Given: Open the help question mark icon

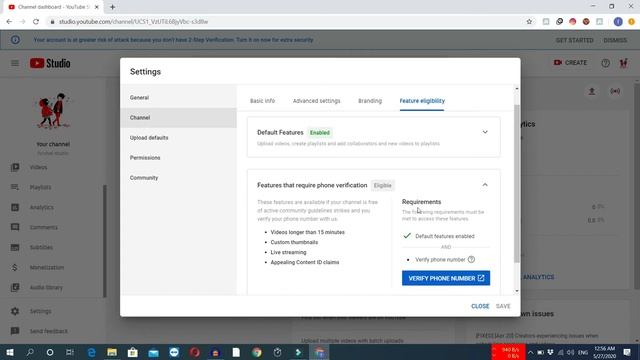Looking at the screenshot, I should (605, 63).
